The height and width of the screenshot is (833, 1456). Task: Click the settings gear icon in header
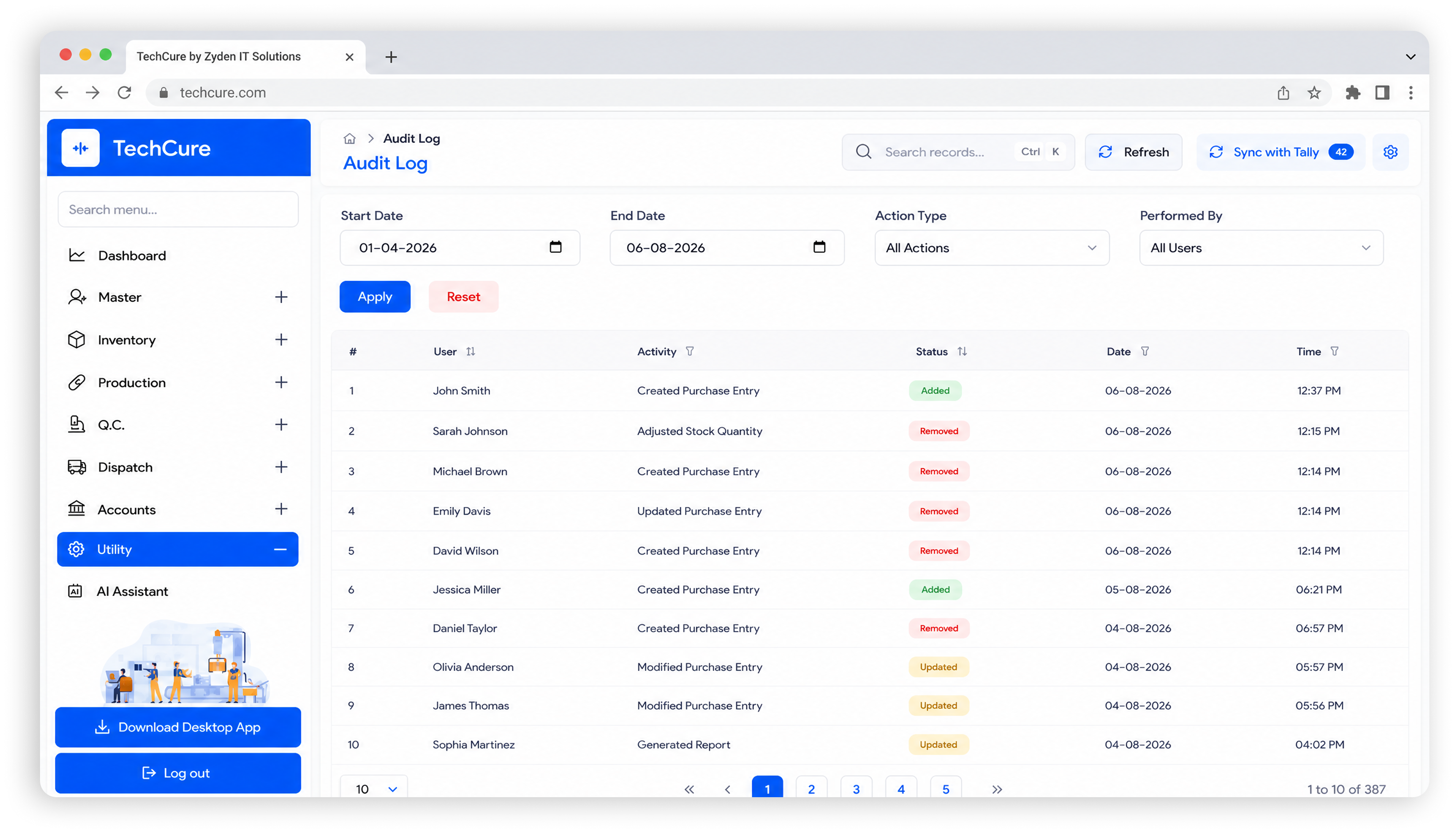click(1390, 152)
